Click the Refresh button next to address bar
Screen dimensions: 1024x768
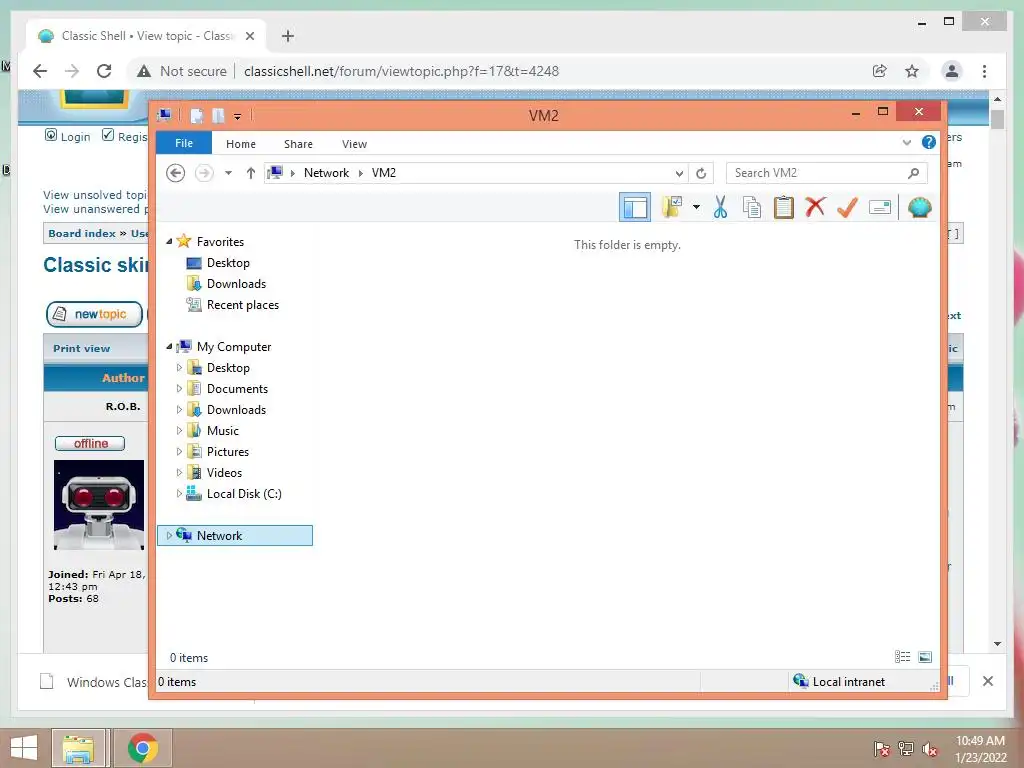click(x=701, y=173)
